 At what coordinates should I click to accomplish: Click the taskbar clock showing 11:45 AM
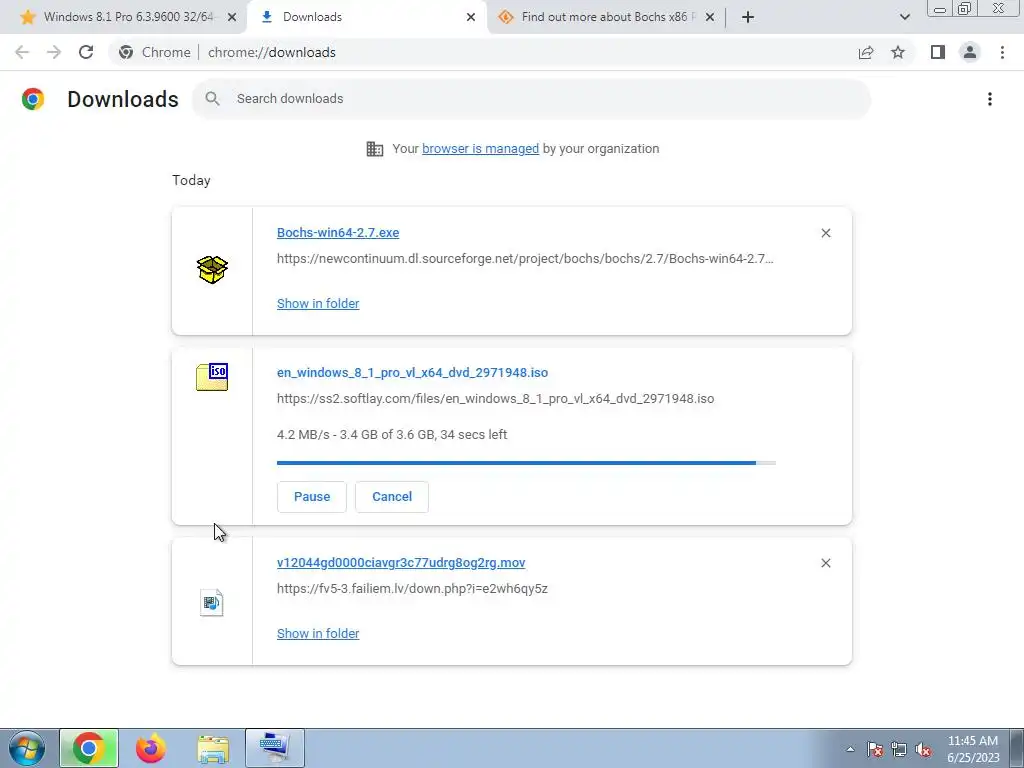pyautogui.click(x=972, y=749)
